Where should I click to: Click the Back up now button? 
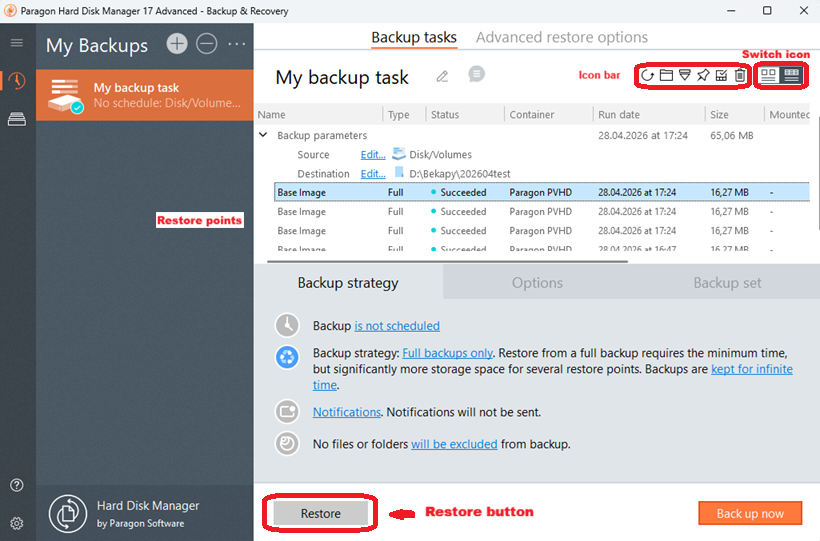point(750,513)
